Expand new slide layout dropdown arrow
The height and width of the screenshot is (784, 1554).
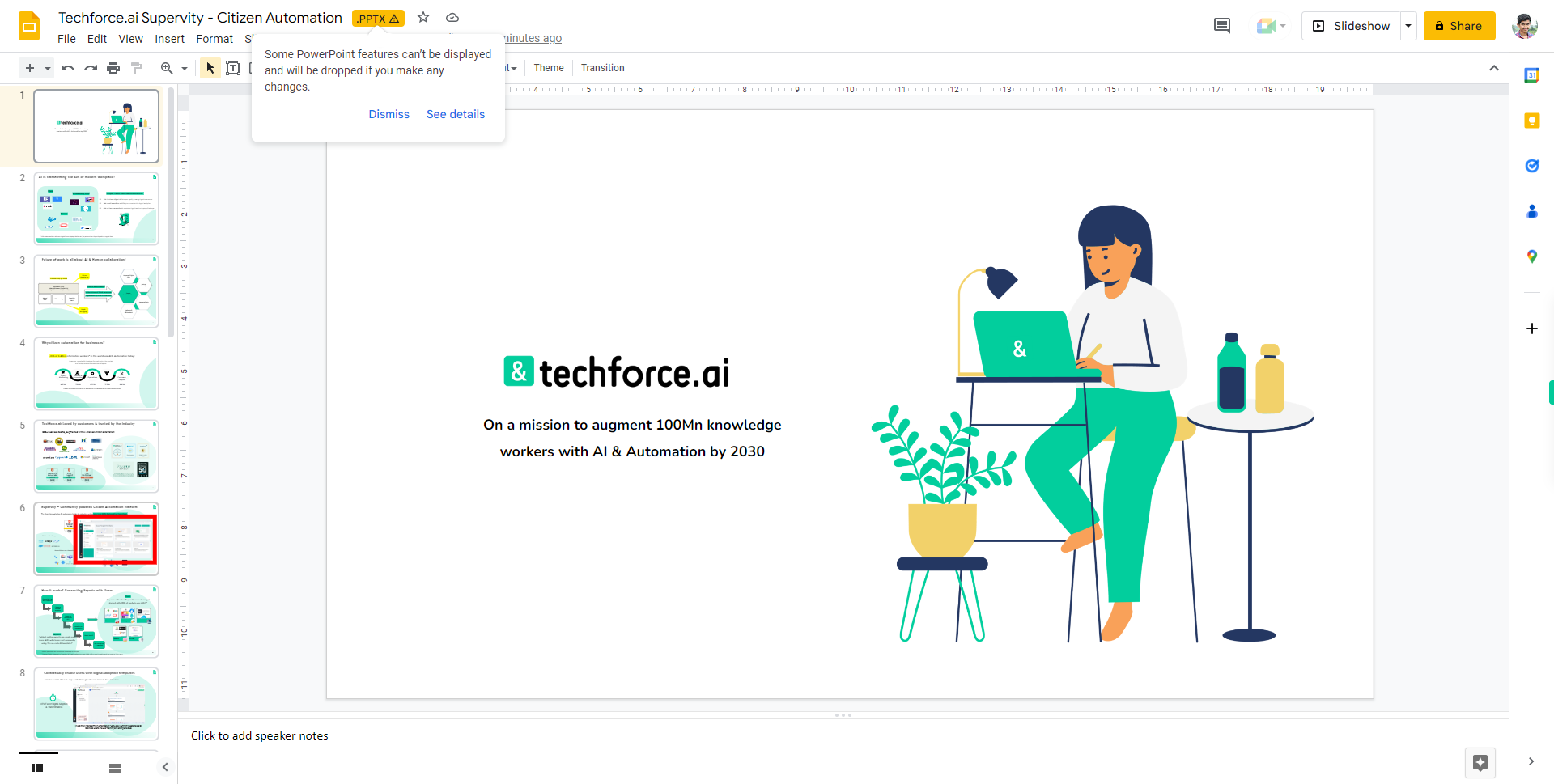click(48, 68)
